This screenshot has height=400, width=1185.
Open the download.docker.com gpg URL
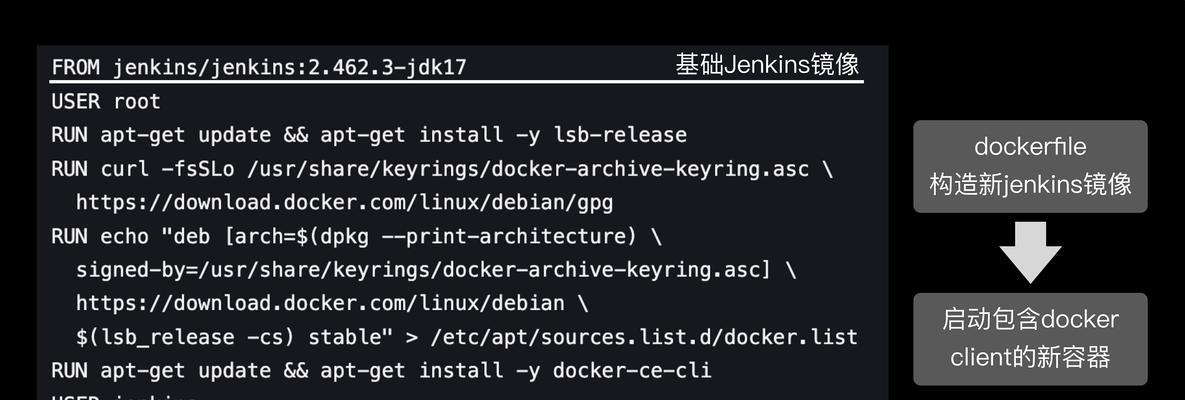click(x=345, y=203)
